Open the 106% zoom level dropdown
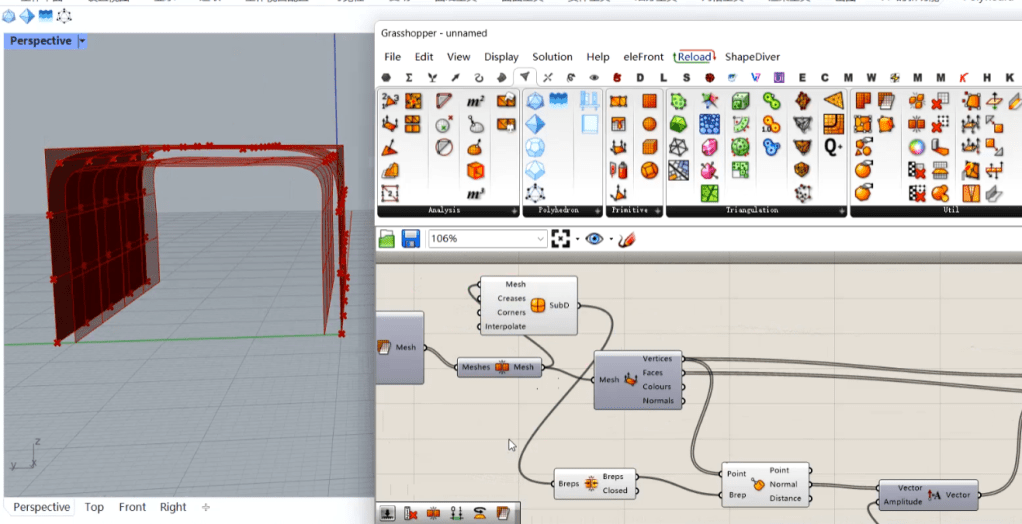The height and width of the screenshot is (524, 1022). click(540, 239)
